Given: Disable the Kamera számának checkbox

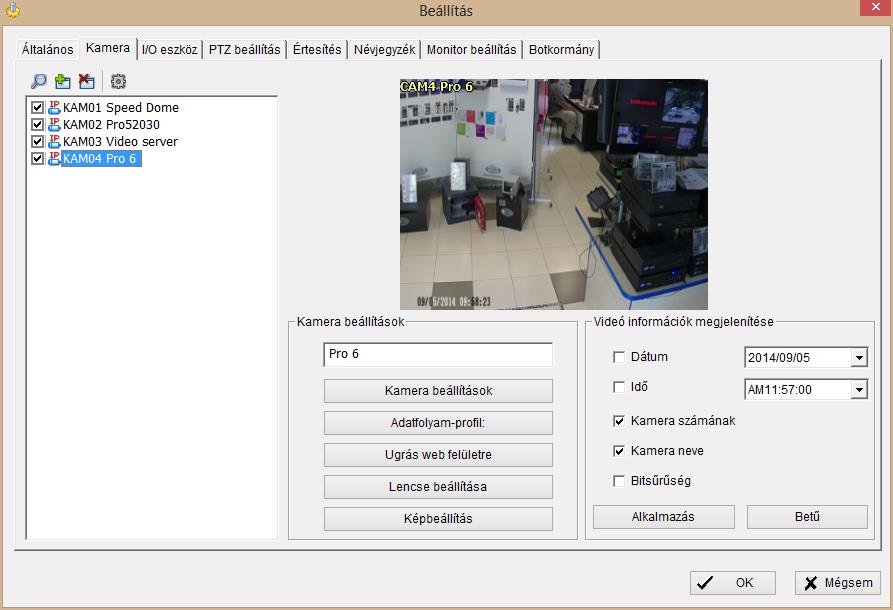Looking at the screenshot, I should coord(618,421).
